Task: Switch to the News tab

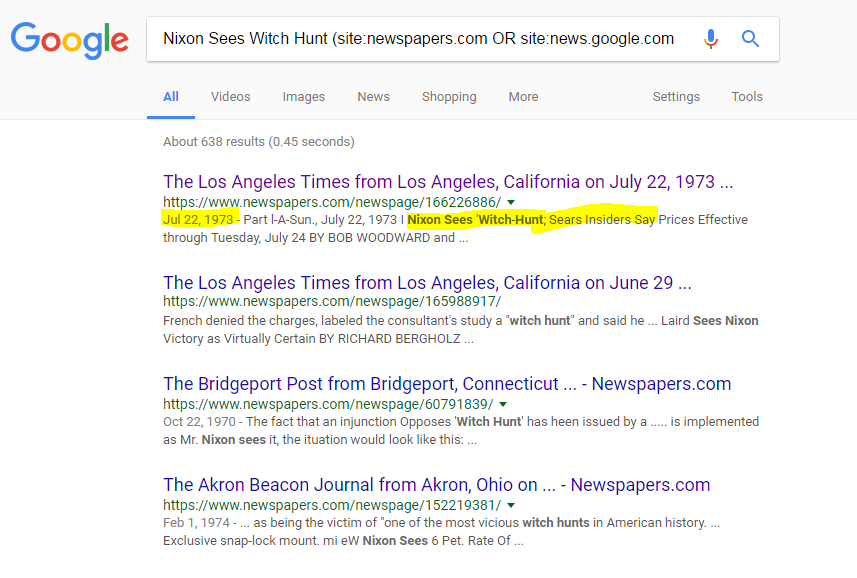Action: pos(373,97)
